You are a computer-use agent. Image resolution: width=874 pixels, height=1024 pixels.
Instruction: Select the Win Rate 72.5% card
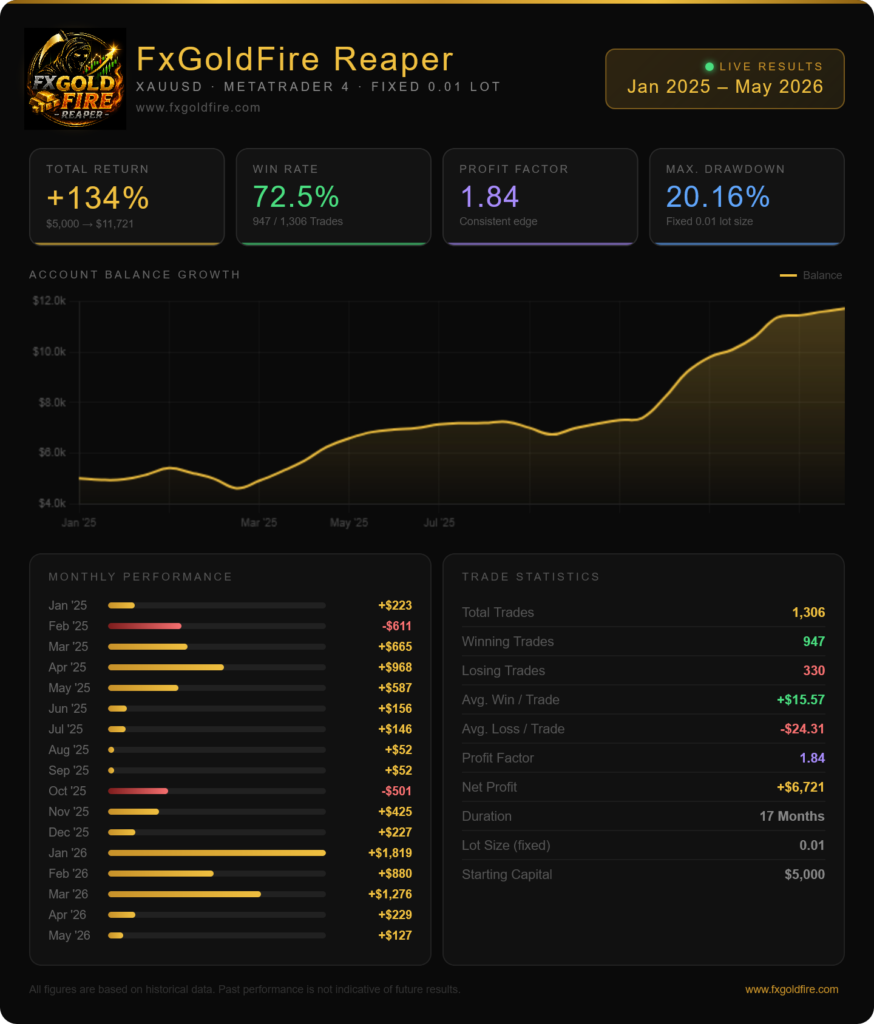coord(333,197)
